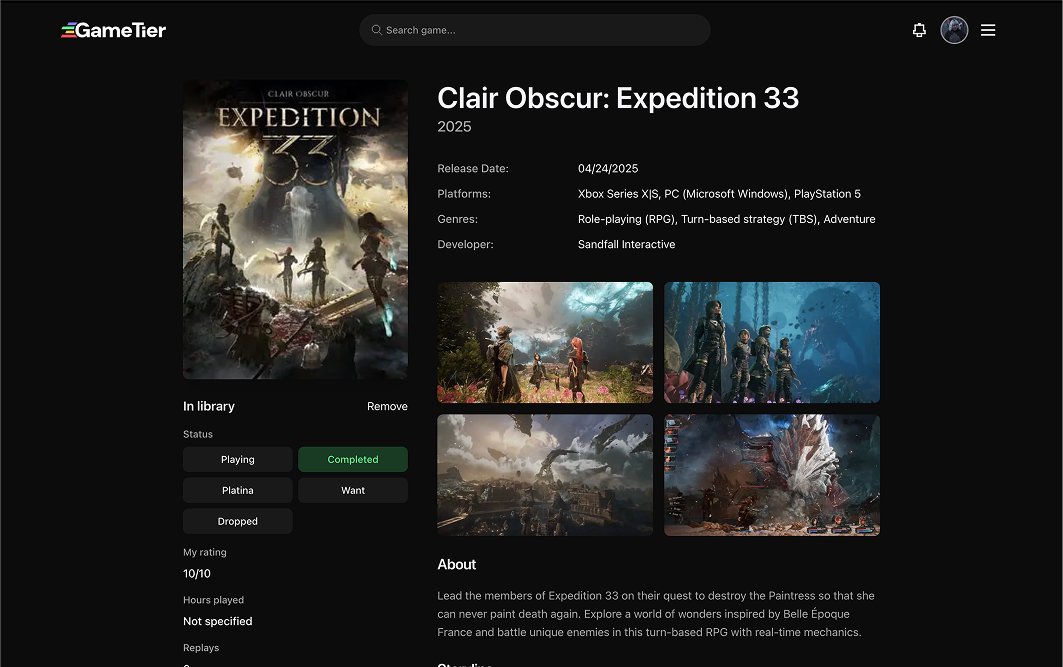Open the GameTier logo home link

point(114,30)
